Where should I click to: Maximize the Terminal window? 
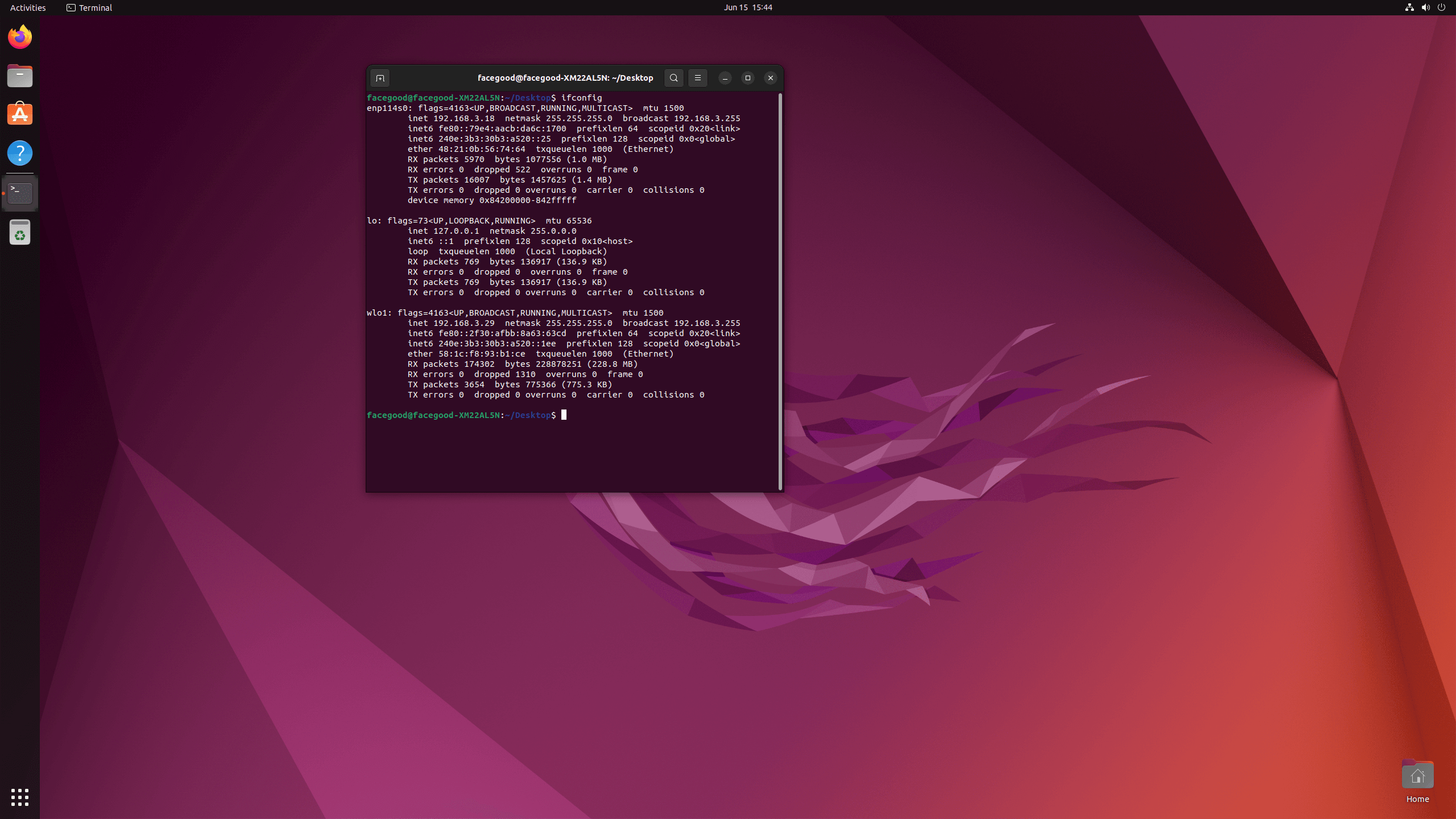point(747,78)
